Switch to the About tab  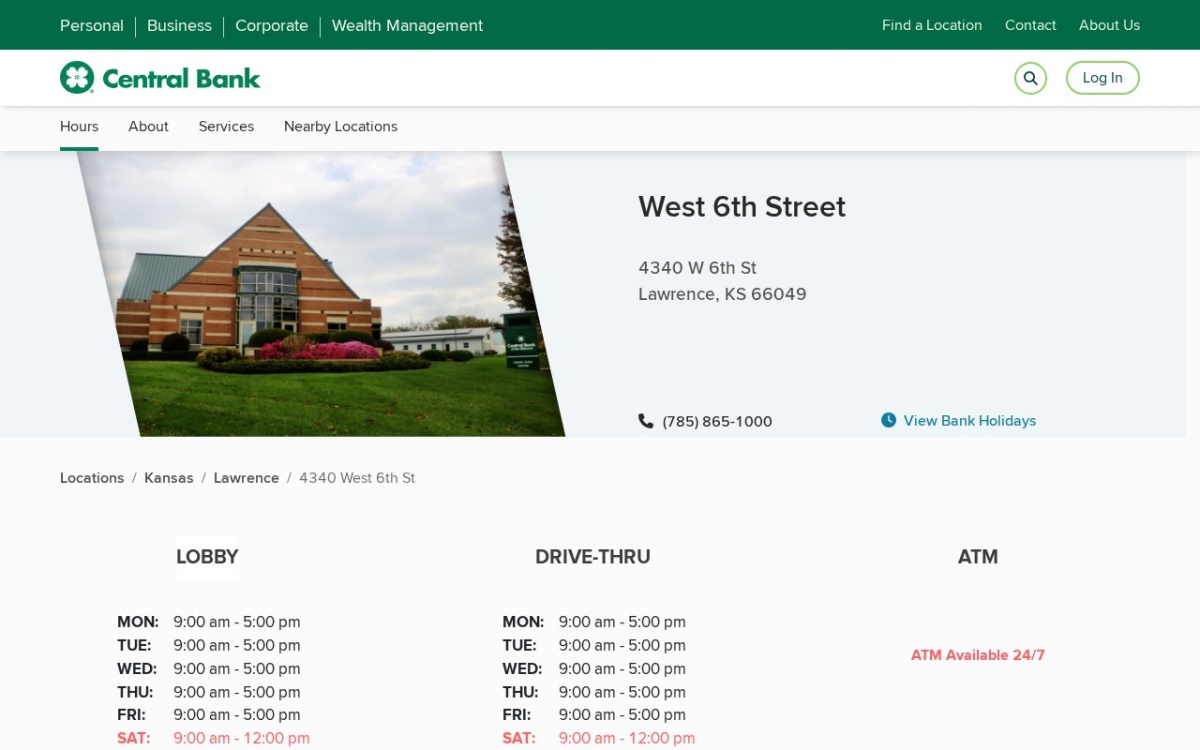tap(148, 127)
